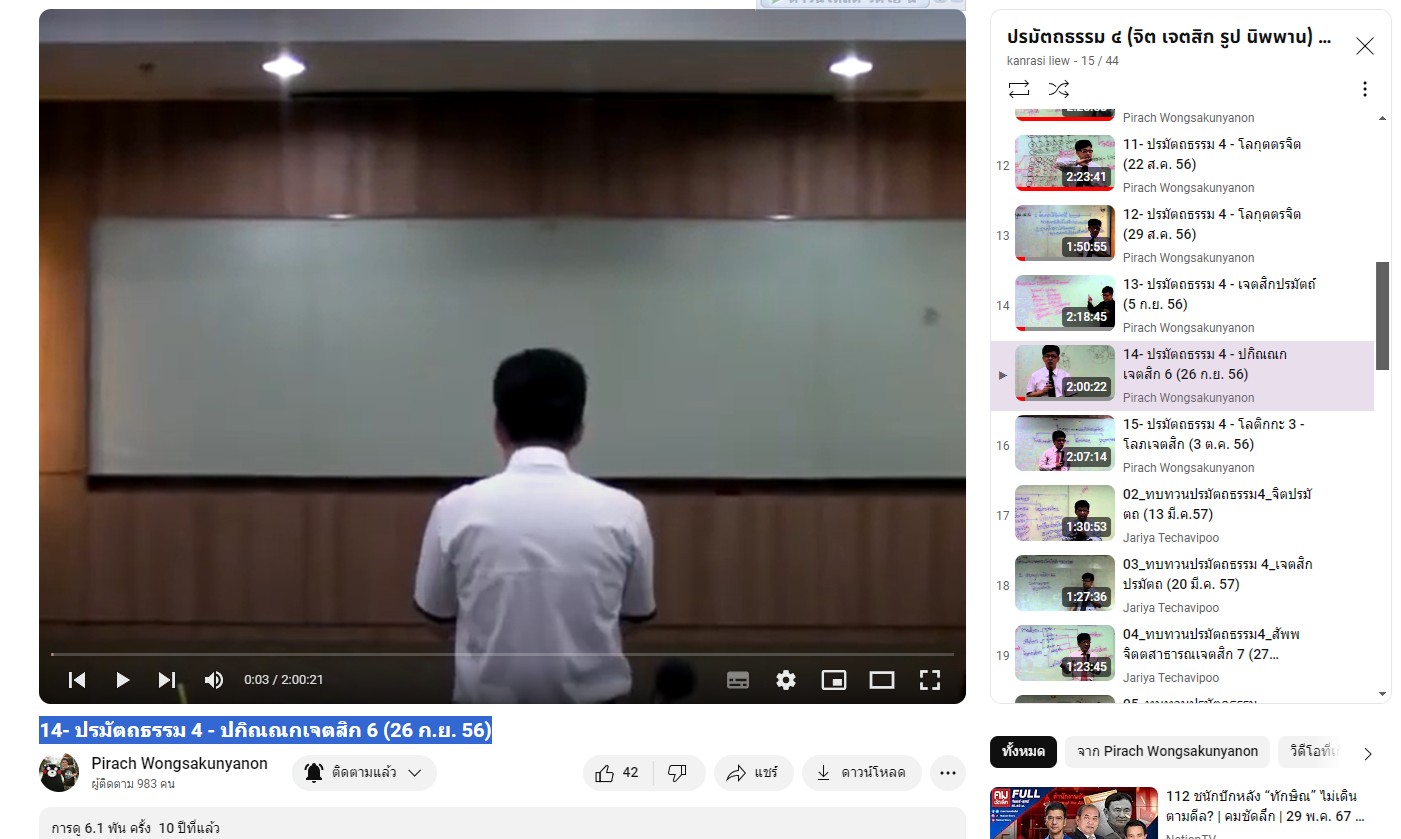Screen dimensions: 1401x839
Task: Click the 1:30:53 video thumbnail
Action: click(1065, 513)
